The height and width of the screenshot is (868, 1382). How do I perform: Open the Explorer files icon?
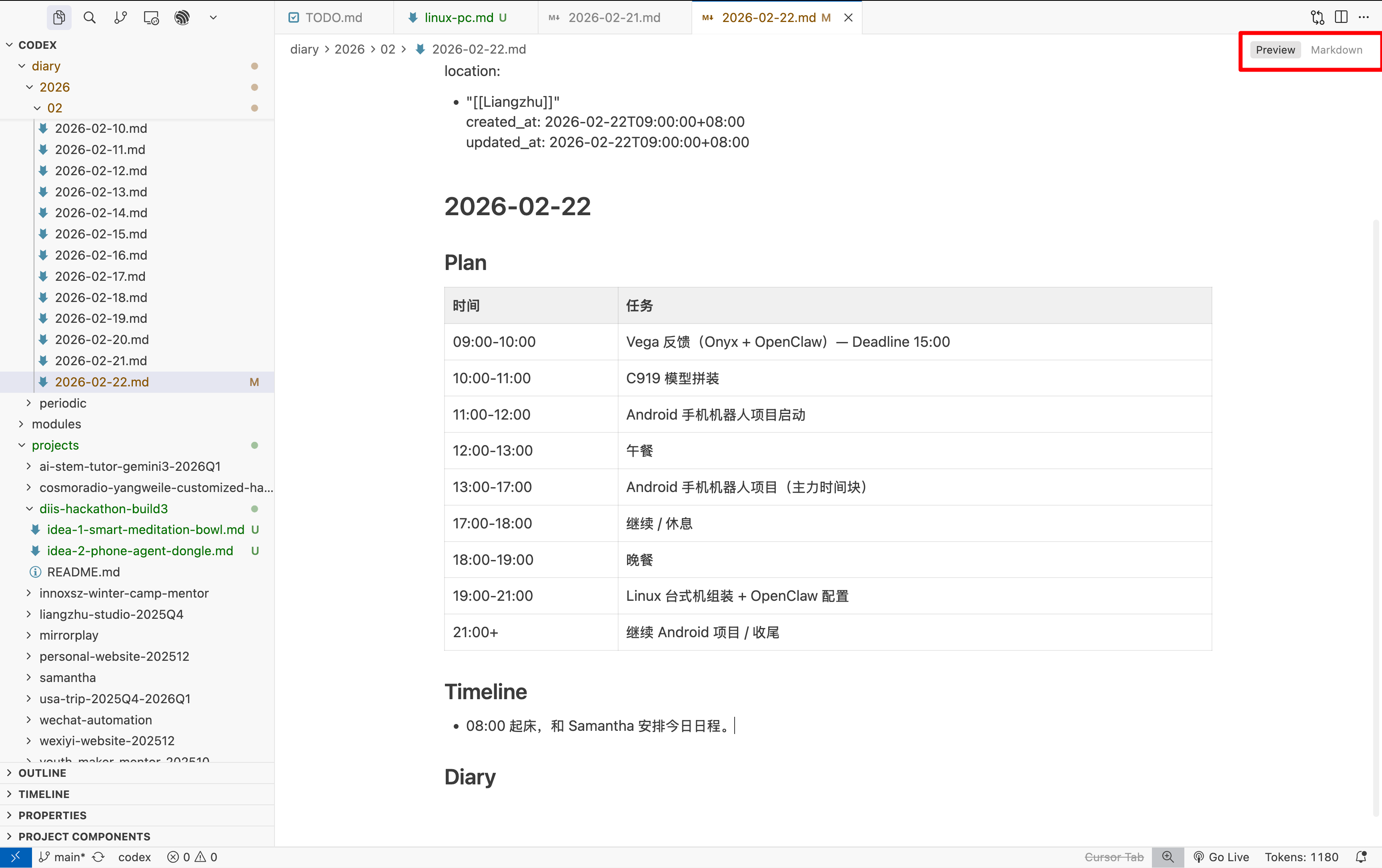[58, 18]
